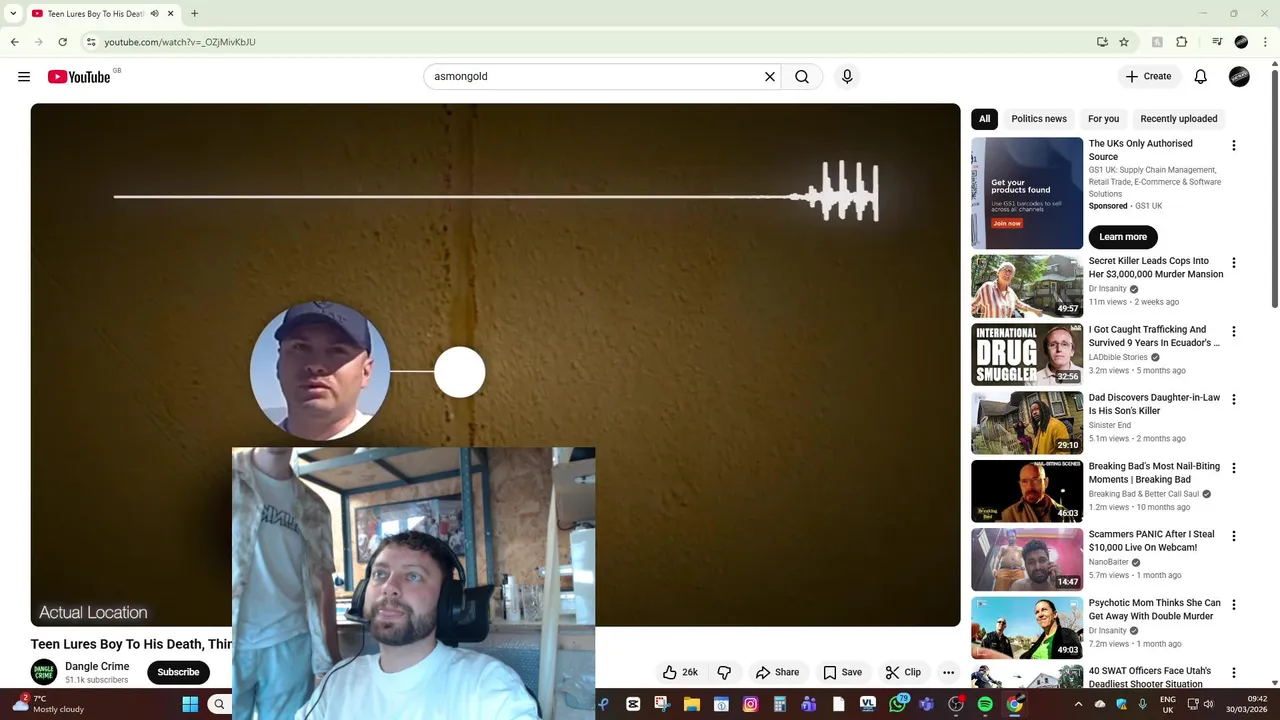Open Calculator from the taskbar
1280x720 pixels.
click(779, 705)
